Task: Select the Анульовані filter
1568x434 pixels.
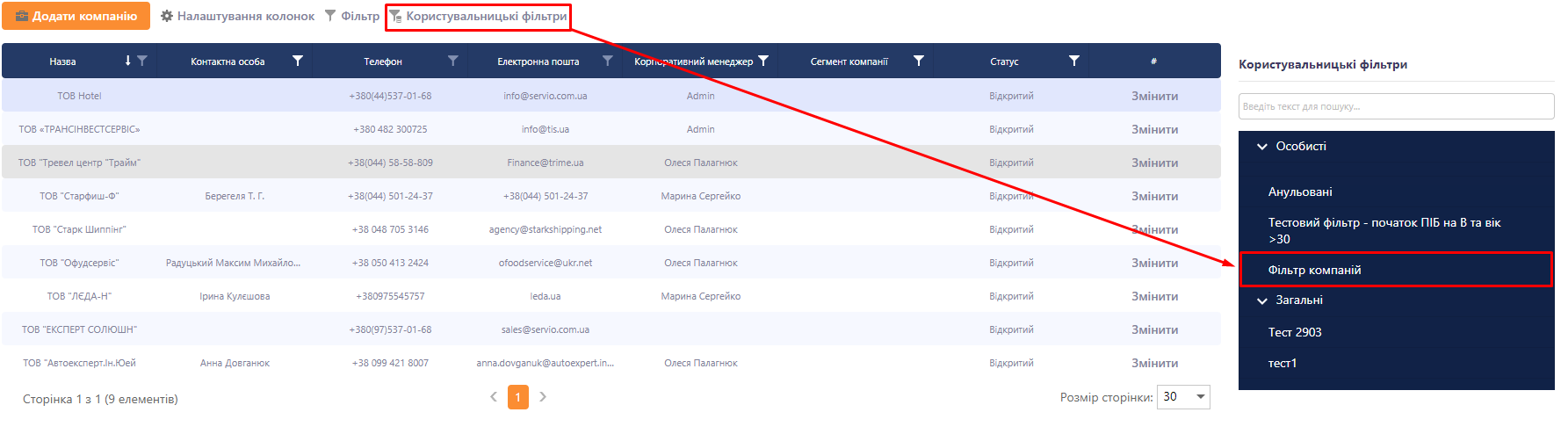Action: (x=1300, y=192)
